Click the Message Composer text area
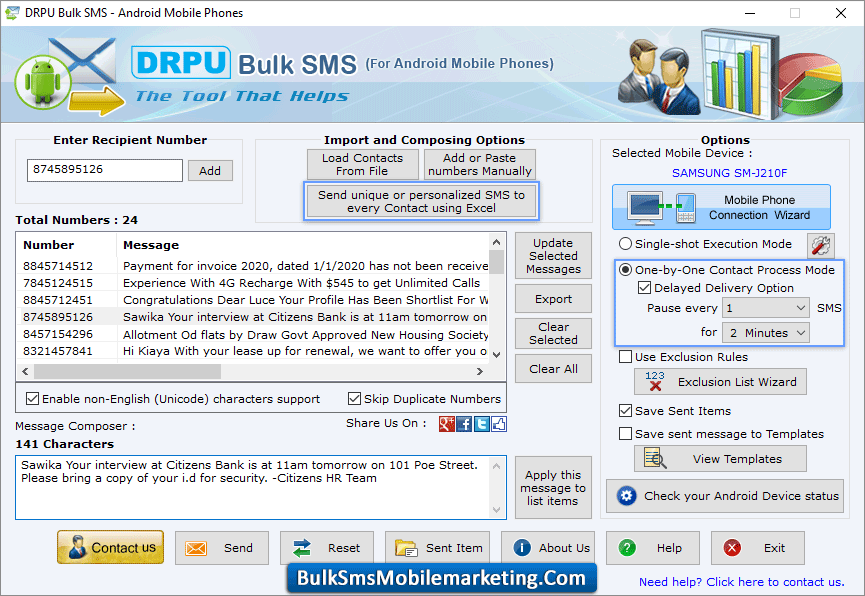This screenshot has height=596, width=865. [254, 487]
